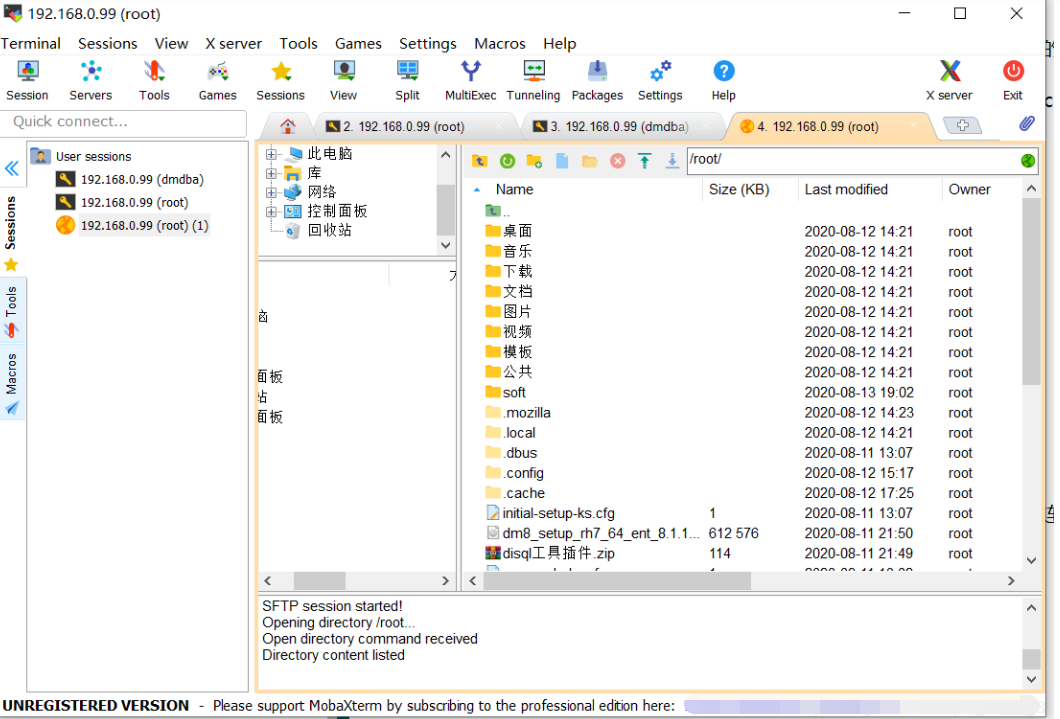Click the Packages icon in toolbar
Viewport: 1060px width, 719px height.
tap(597, 80)
